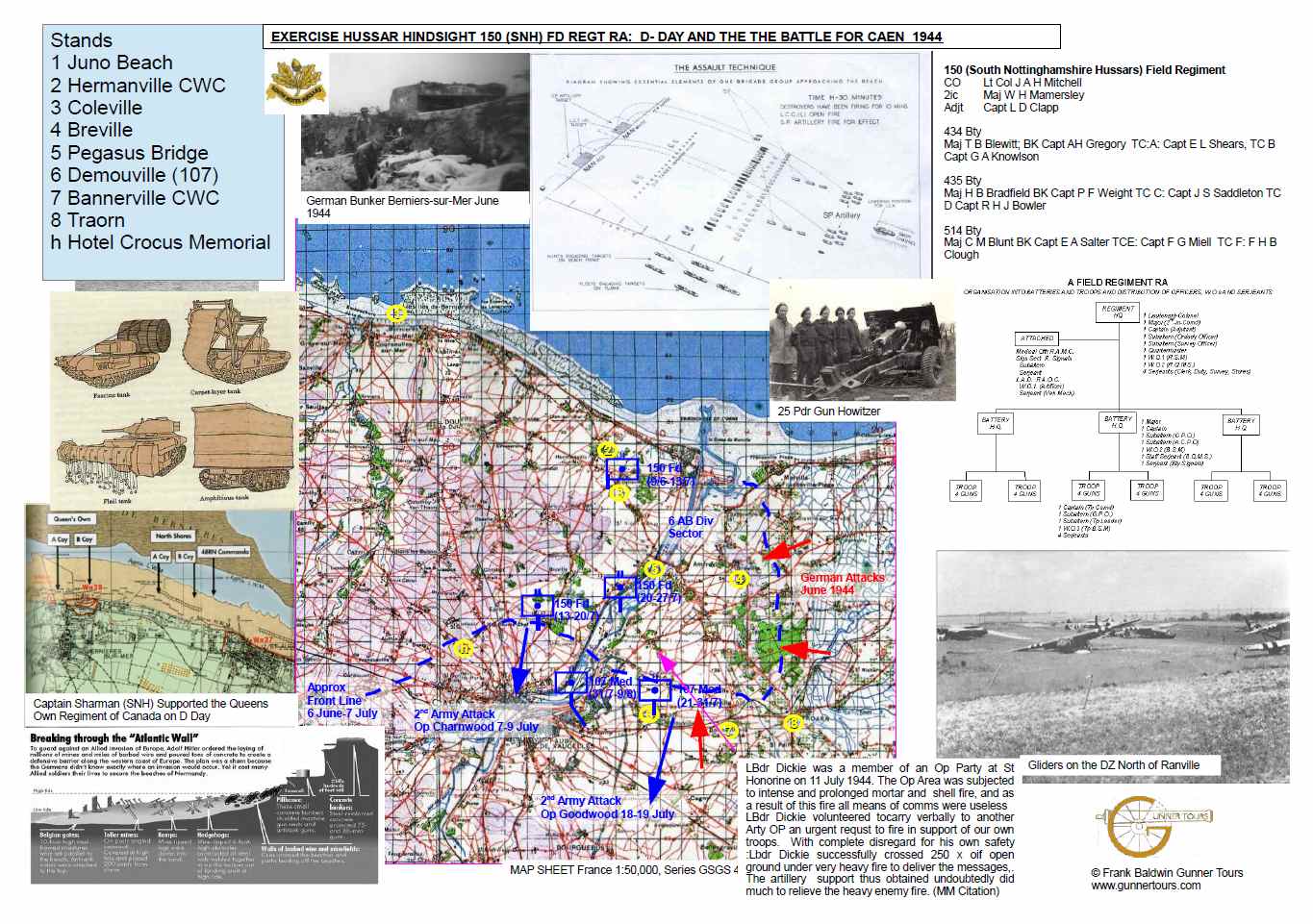Click the yellow stand marker on Juno Beach coastline
Screen dimensions: 1313x924
(396, 312)
